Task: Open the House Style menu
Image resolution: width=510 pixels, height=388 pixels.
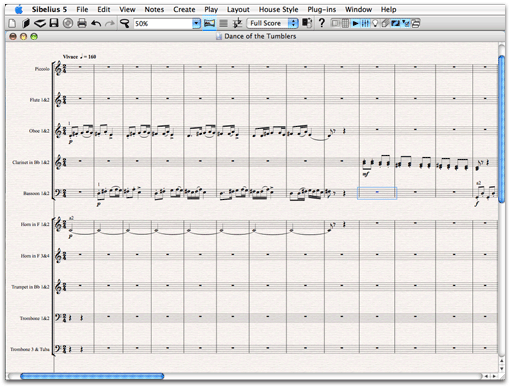Action: tap(278, 9)
